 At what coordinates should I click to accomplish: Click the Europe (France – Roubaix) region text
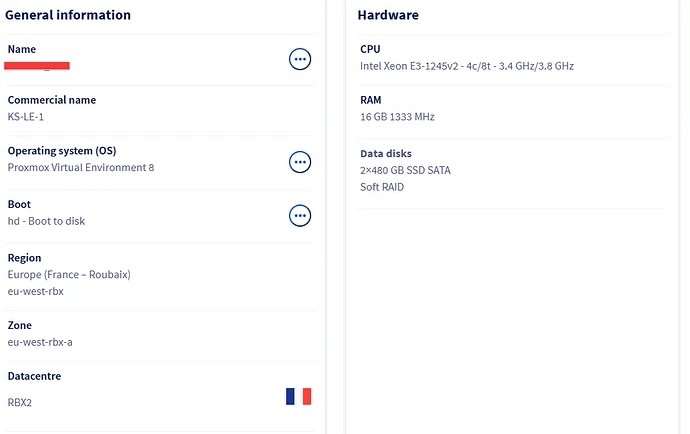click(x=69, y=274)
